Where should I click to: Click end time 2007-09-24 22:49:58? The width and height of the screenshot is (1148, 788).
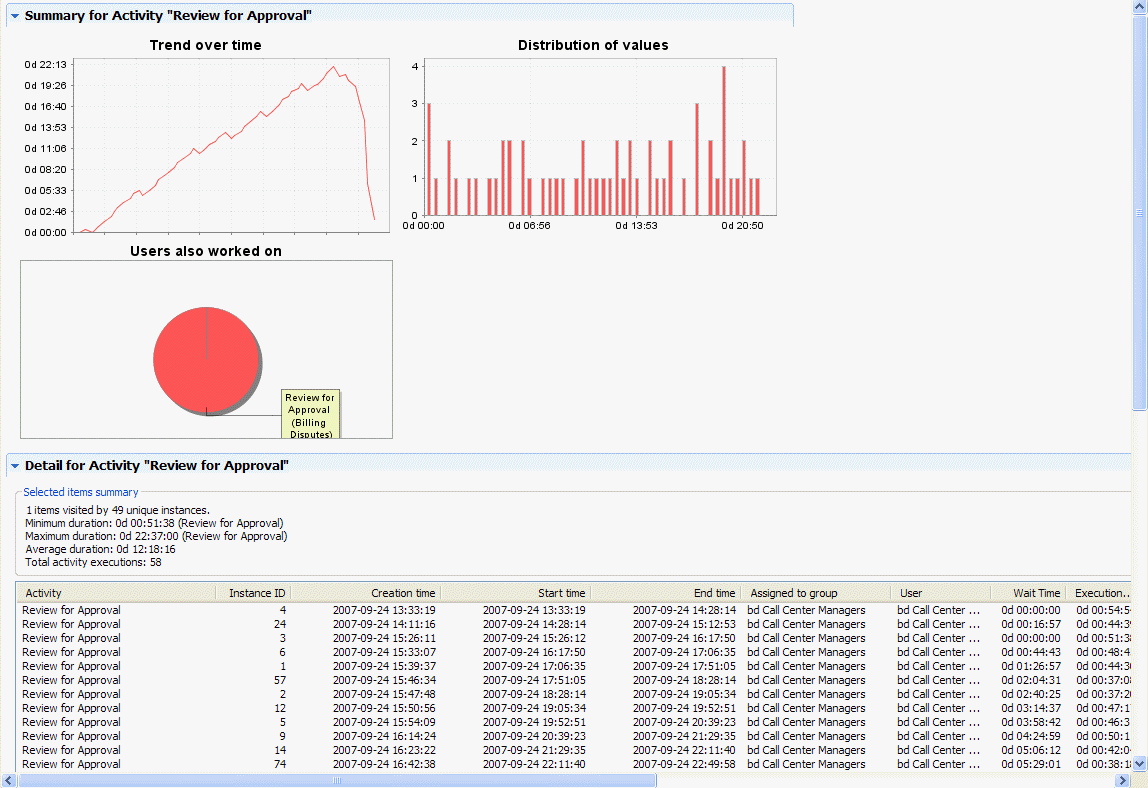(x=685, y=764)
